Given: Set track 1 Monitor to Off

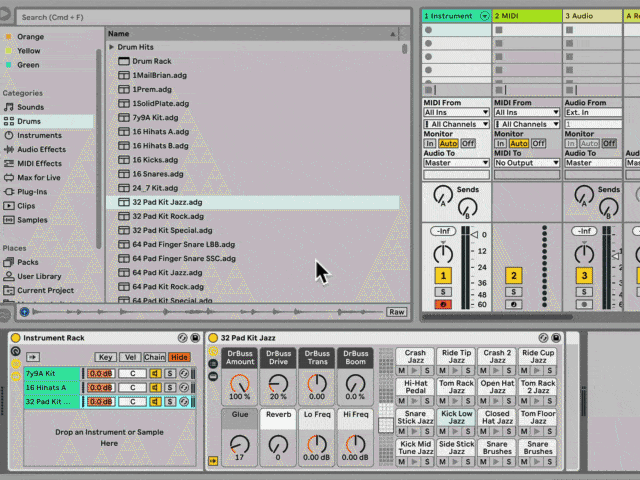Looking at the screenshot, I should point(468,143).
